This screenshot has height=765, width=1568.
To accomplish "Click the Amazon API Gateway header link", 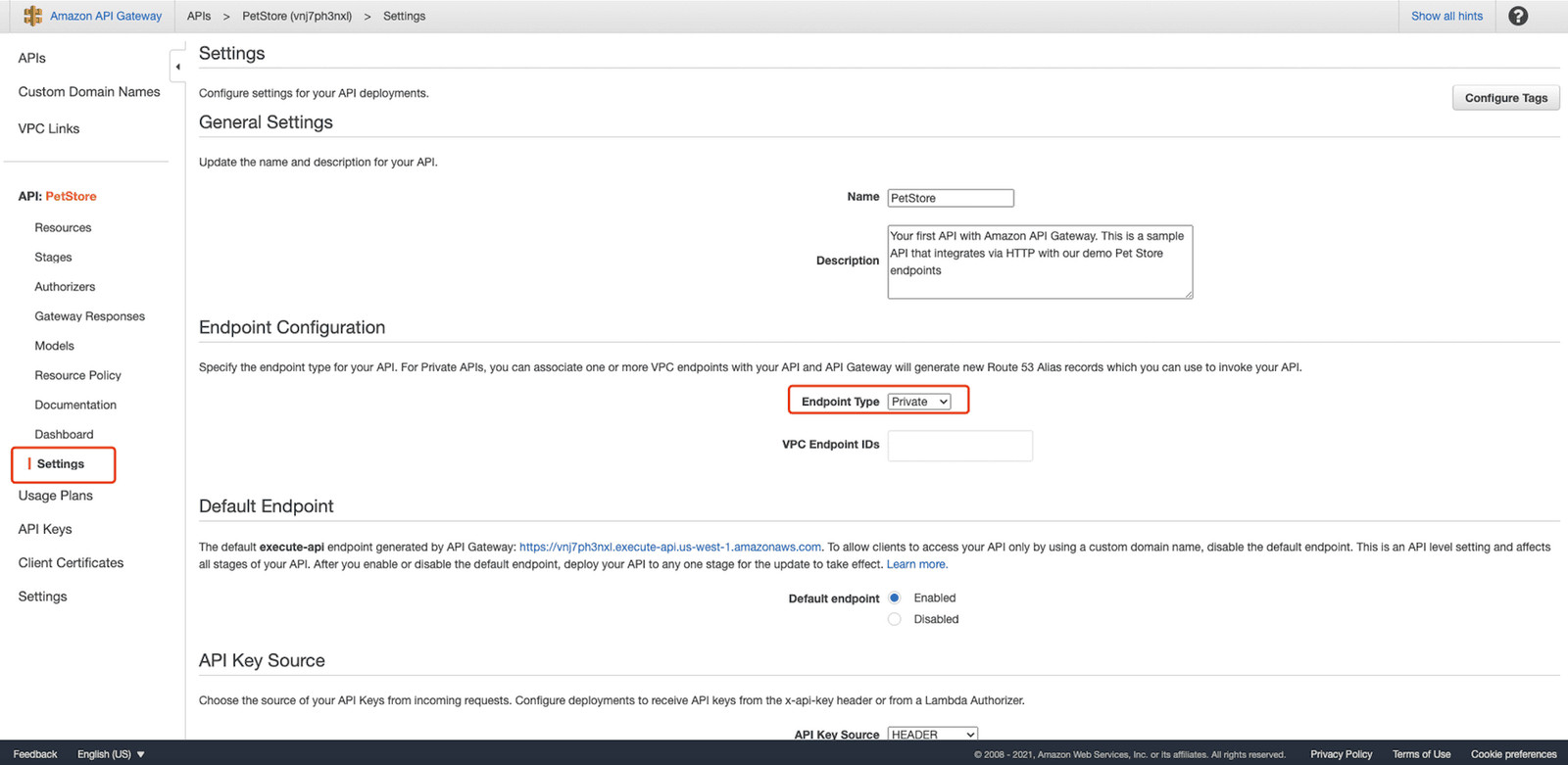I will [x=106, y=16].
